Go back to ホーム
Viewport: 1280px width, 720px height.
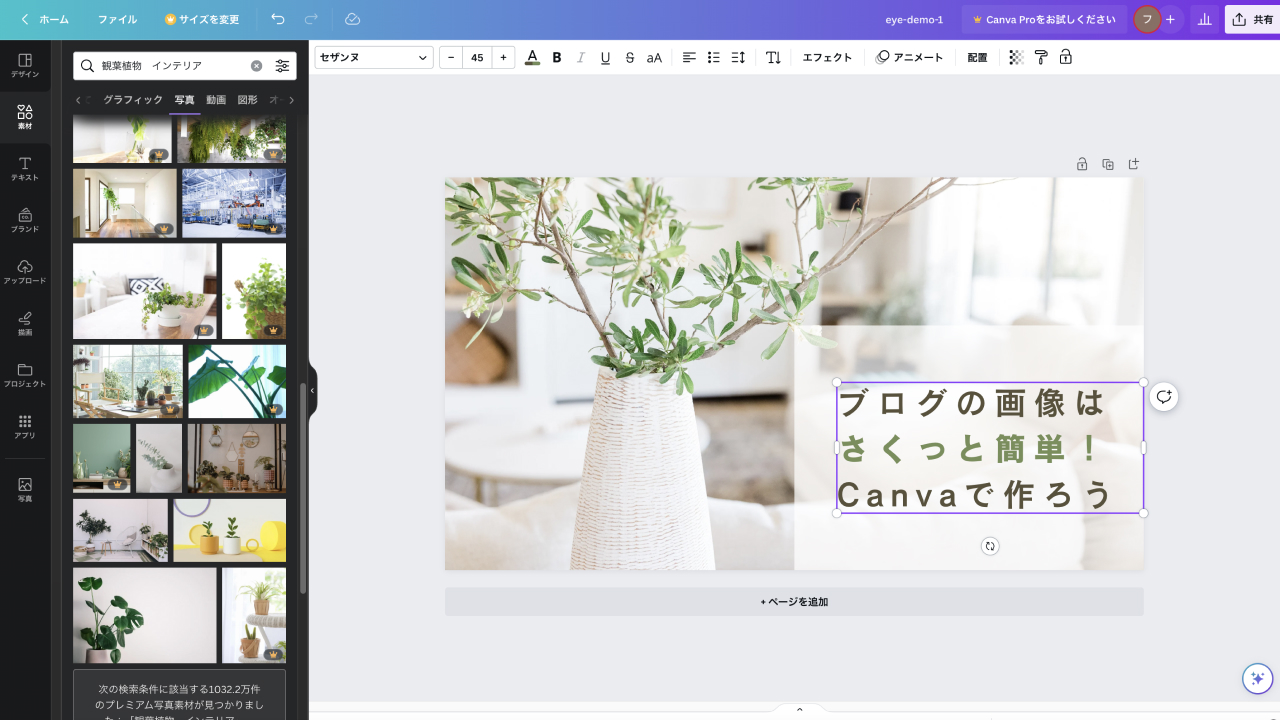click(45, 19)
